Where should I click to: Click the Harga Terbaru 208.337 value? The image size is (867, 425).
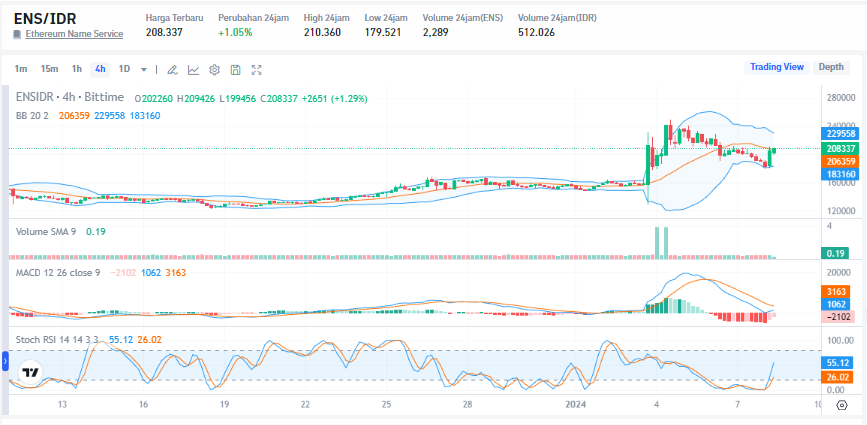pyautogui.click(x=164, y=32)
